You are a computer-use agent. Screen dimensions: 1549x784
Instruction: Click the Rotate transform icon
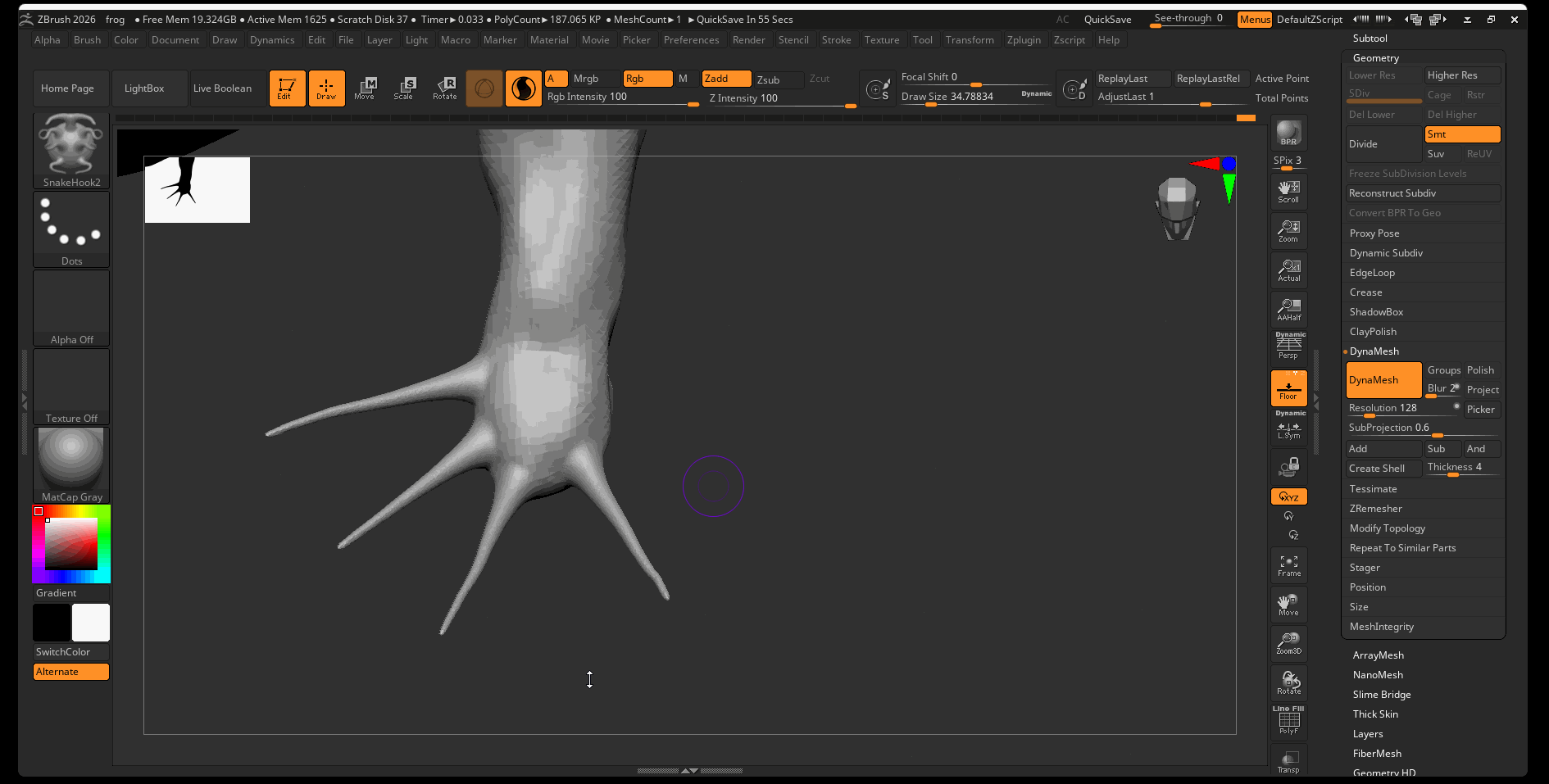(x=445, y=88)
